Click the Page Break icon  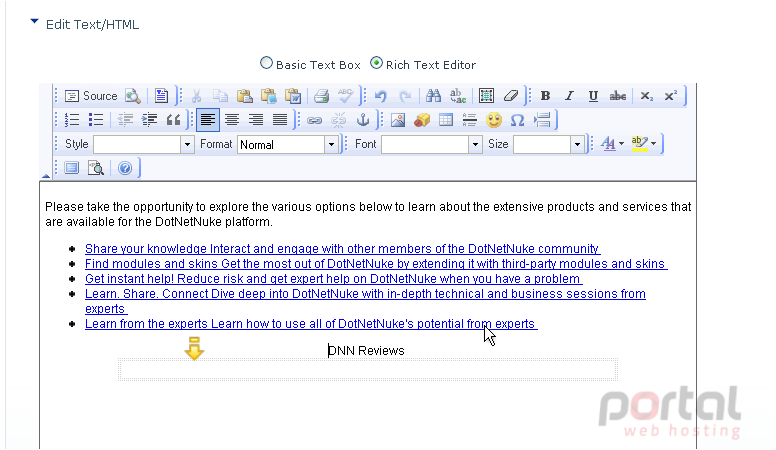[x=542, y=120]
